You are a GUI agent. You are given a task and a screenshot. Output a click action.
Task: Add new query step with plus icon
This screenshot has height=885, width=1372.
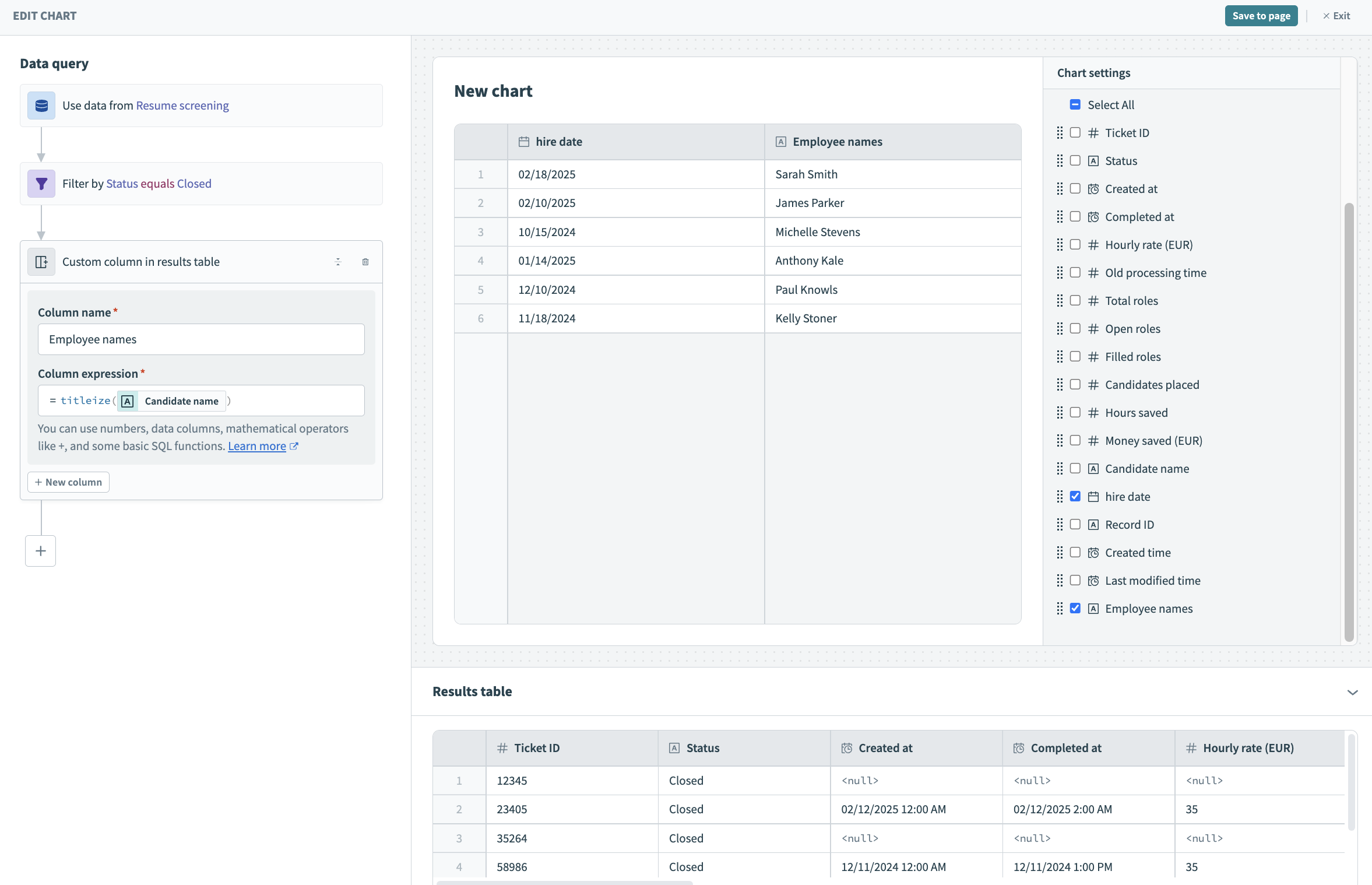pos(41,551)
